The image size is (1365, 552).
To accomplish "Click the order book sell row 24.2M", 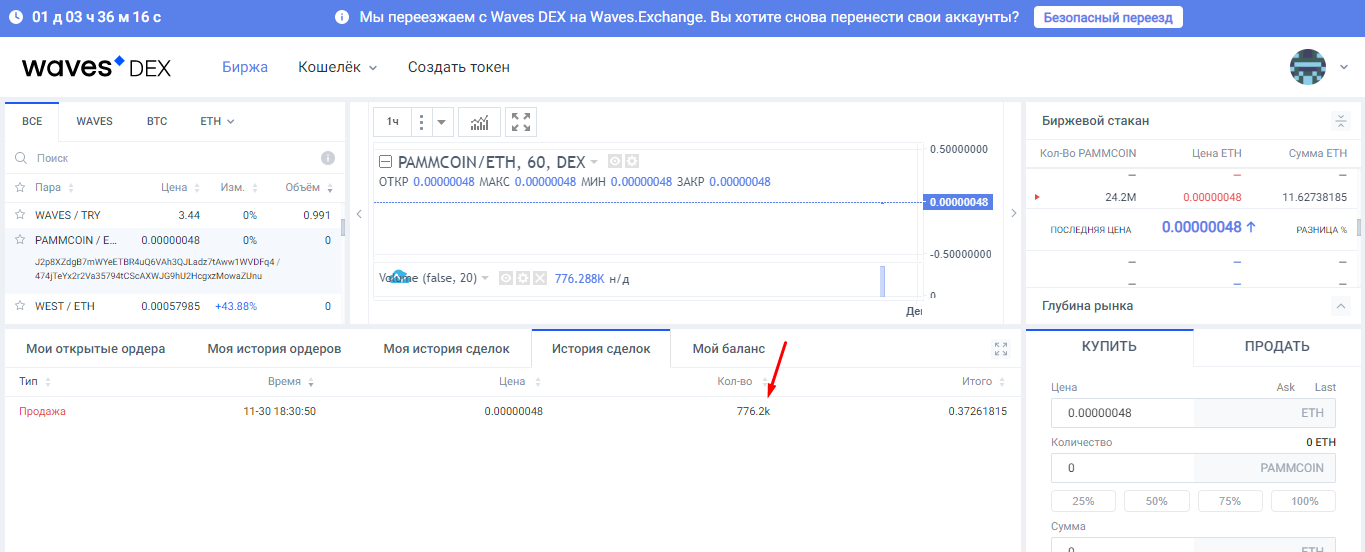I will point(1191,197).
